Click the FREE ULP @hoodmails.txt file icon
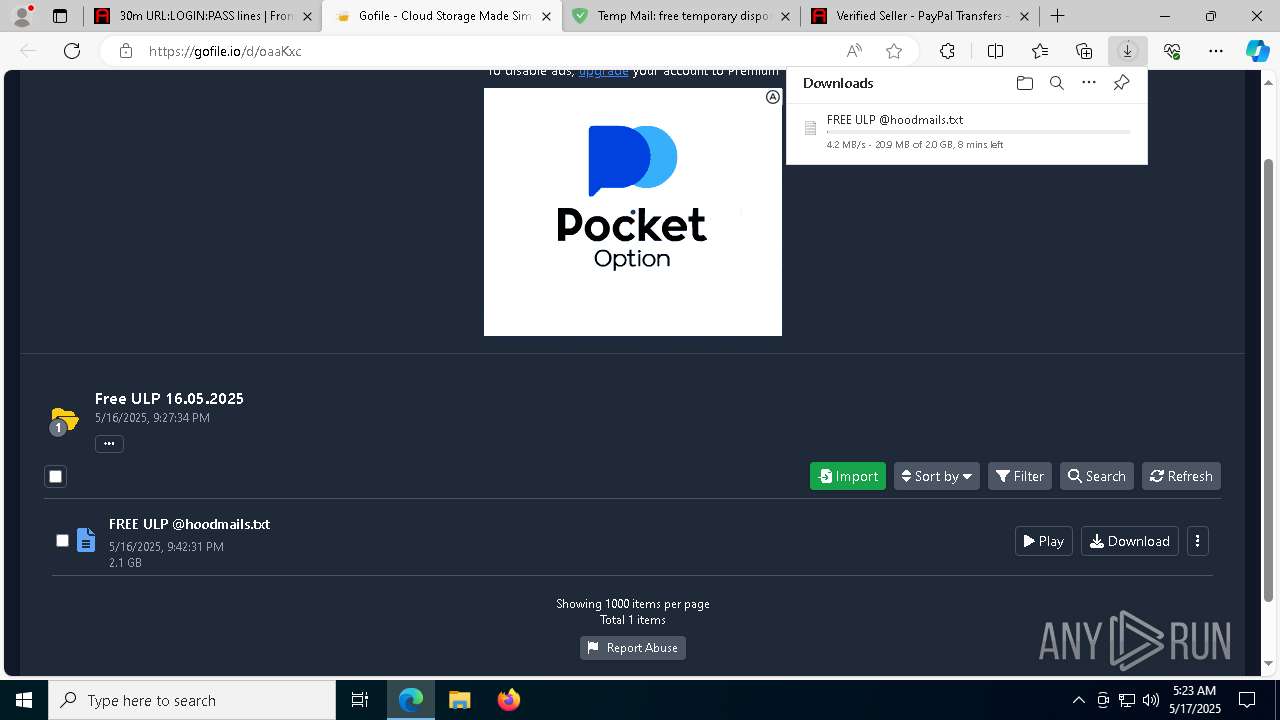1280x720 pixels. 86,540
